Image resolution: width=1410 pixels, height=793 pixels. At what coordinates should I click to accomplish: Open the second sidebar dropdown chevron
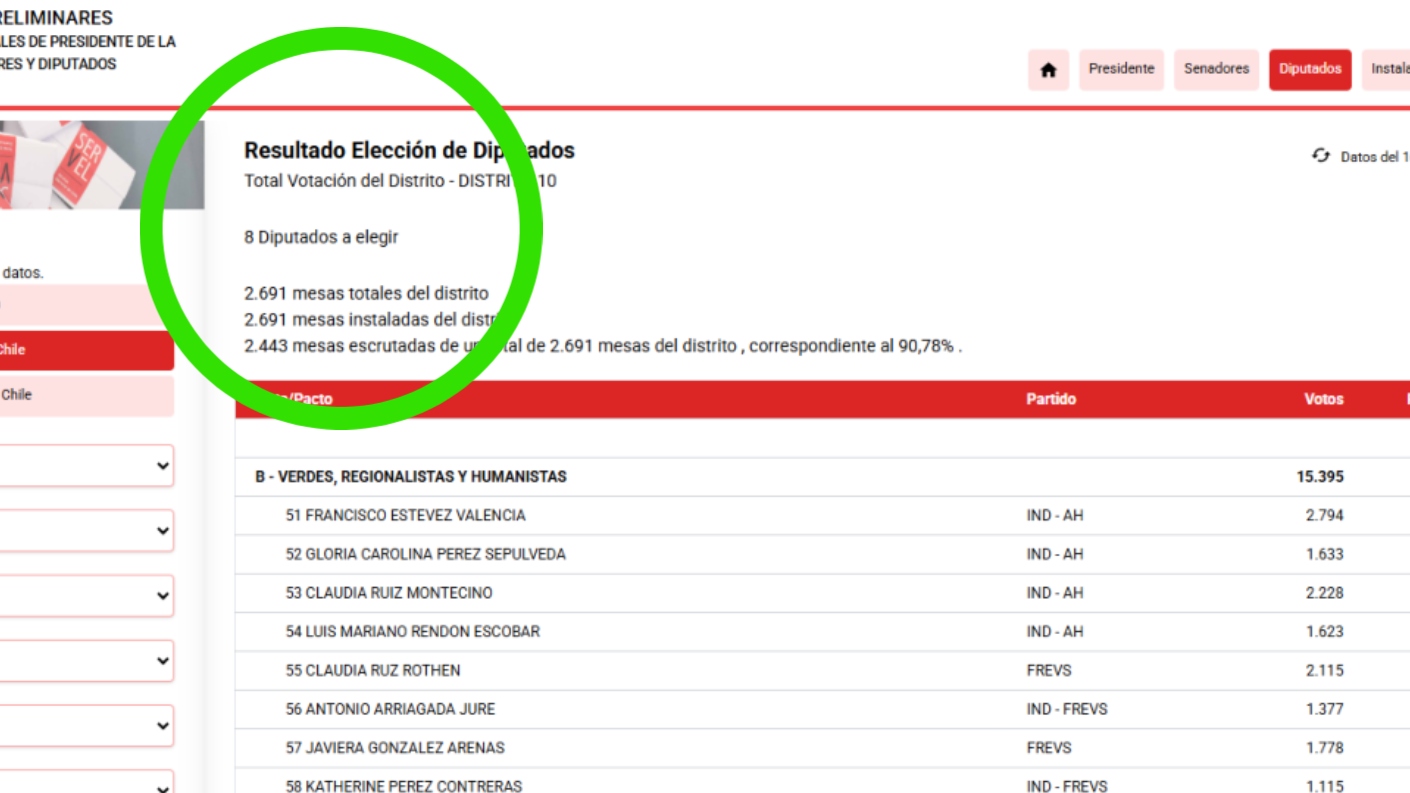(x=163, y=531)
